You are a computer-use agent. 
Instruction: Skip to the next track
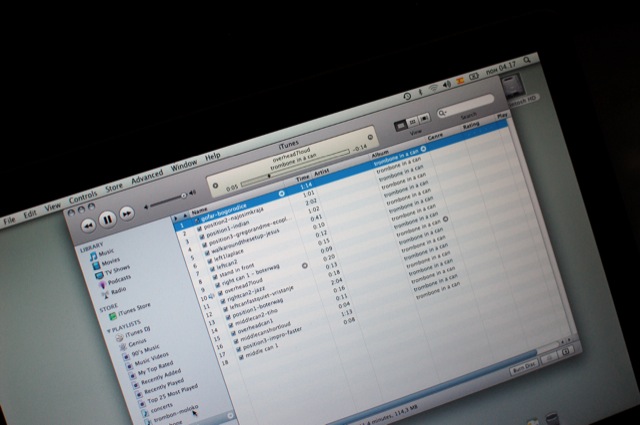(127, 214)
